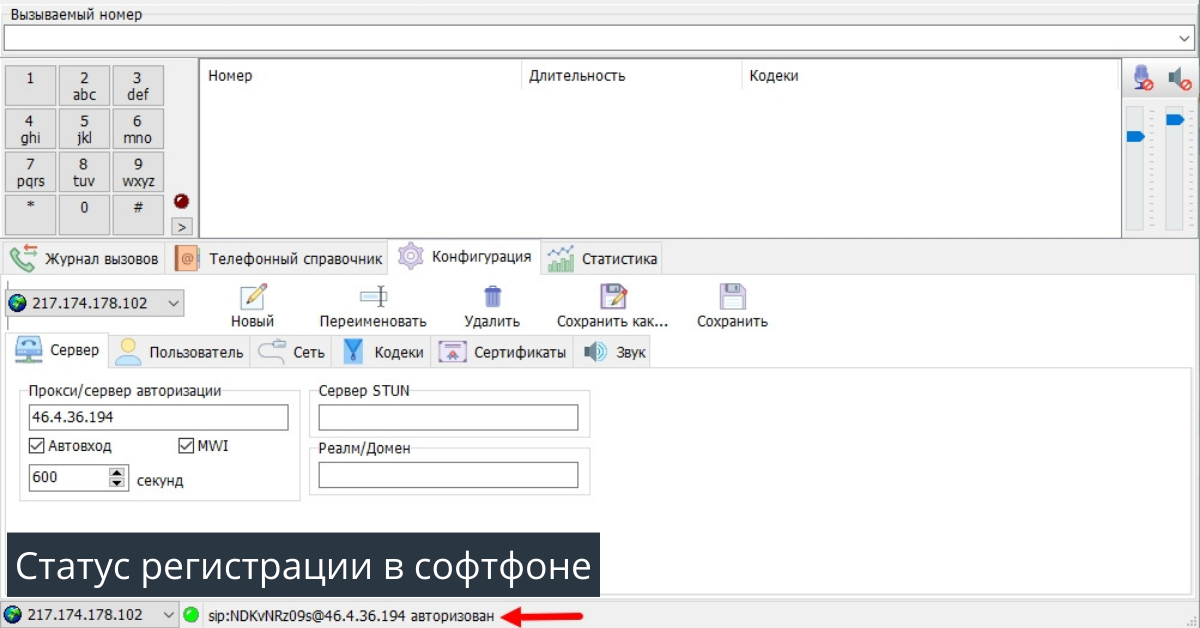Create a new configuration with Новый
The width and height of the screenshot is (1200, 628).
point(251,296)
